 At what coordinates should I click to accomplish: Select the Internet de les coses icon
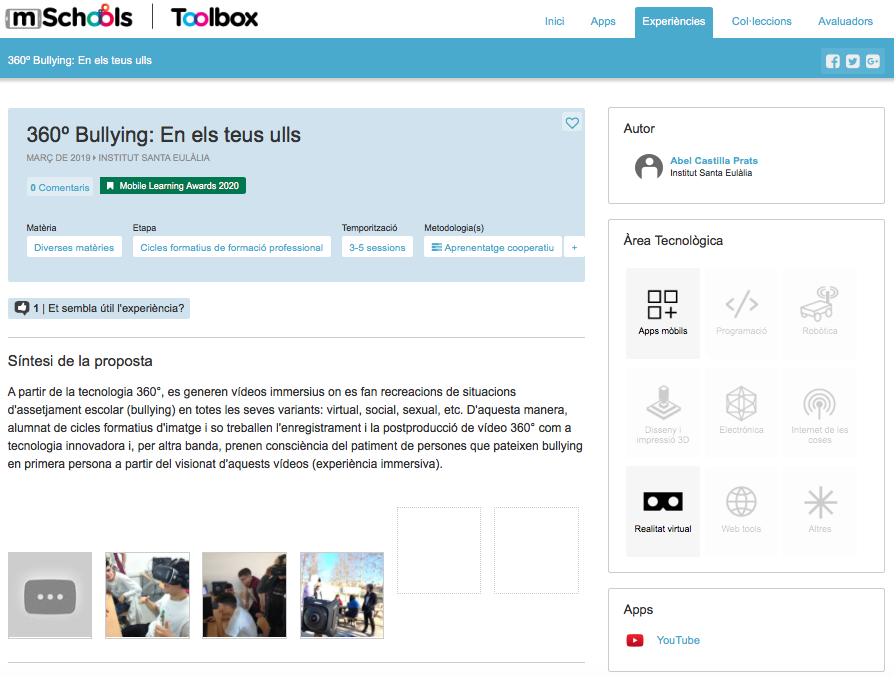pyautogui.click(x=819, y=412)
